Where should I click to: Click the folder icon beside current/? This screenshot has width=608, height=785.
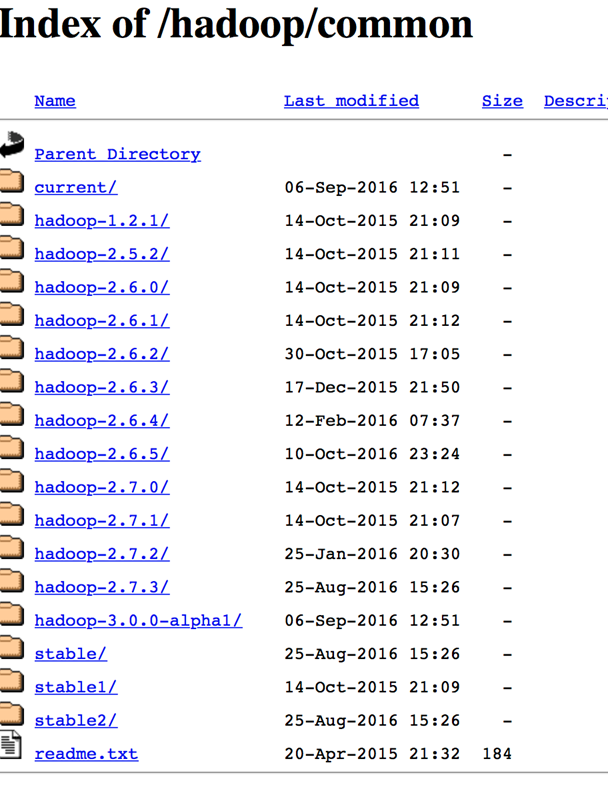(11, 181)
